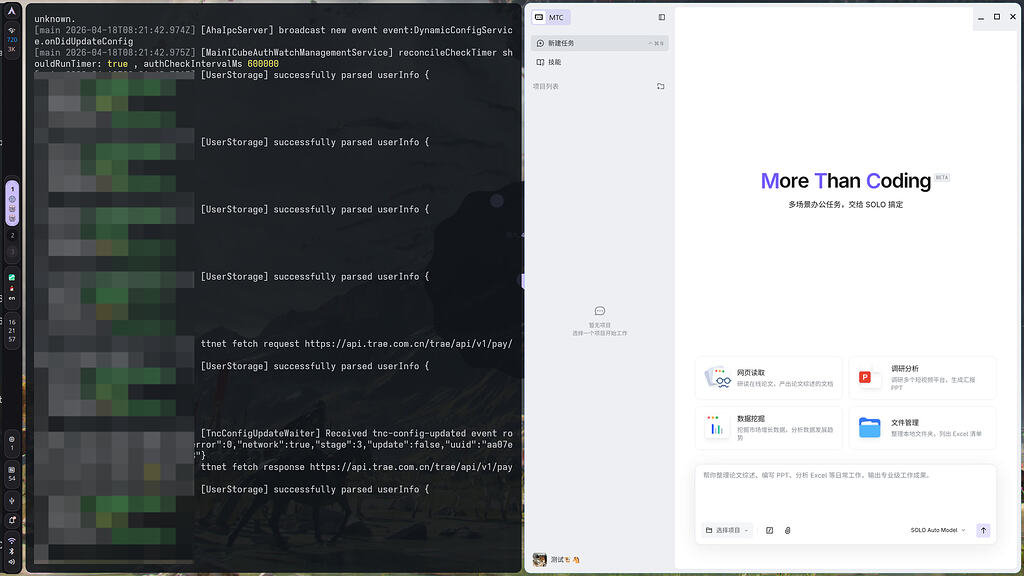Click the slash command icon in input bar

pos(769,530)
